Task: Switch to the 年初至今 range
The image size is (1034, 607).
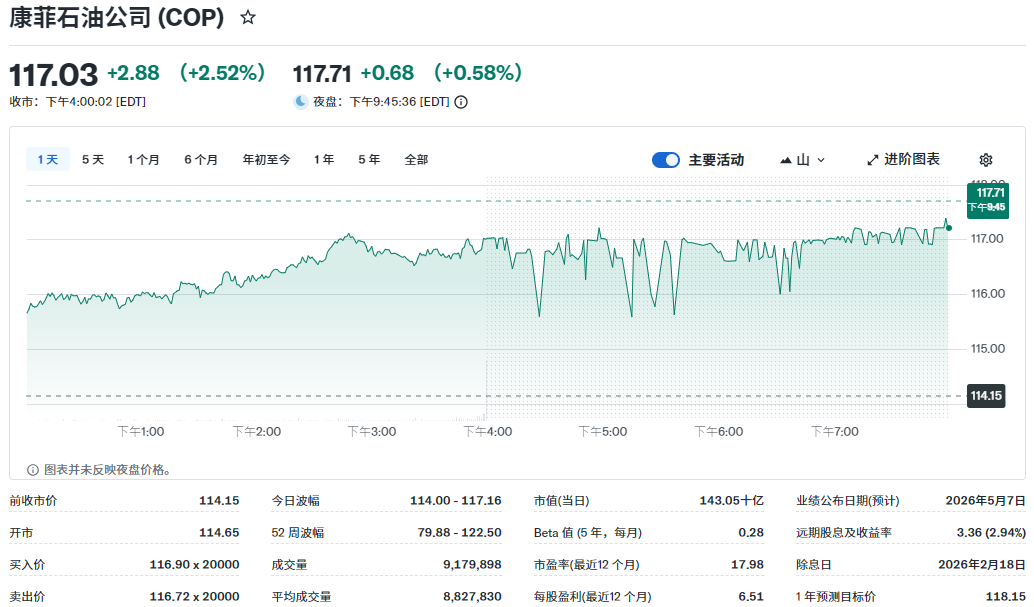Action: (266, 158)
